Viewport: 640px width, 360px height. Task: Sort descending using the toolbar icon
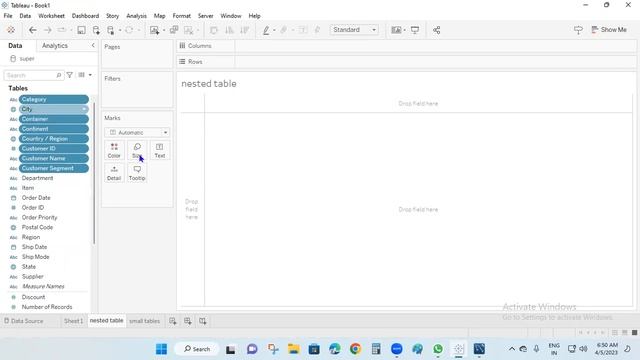[244, 30]
